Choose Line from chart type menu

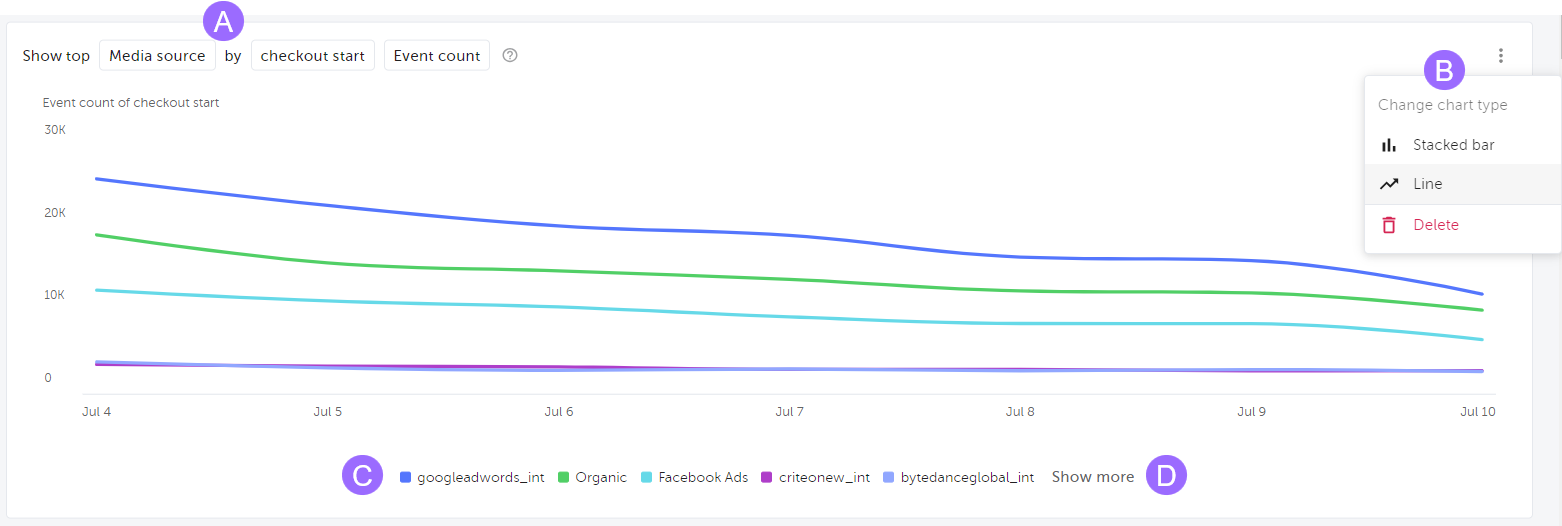point(1428,184)
